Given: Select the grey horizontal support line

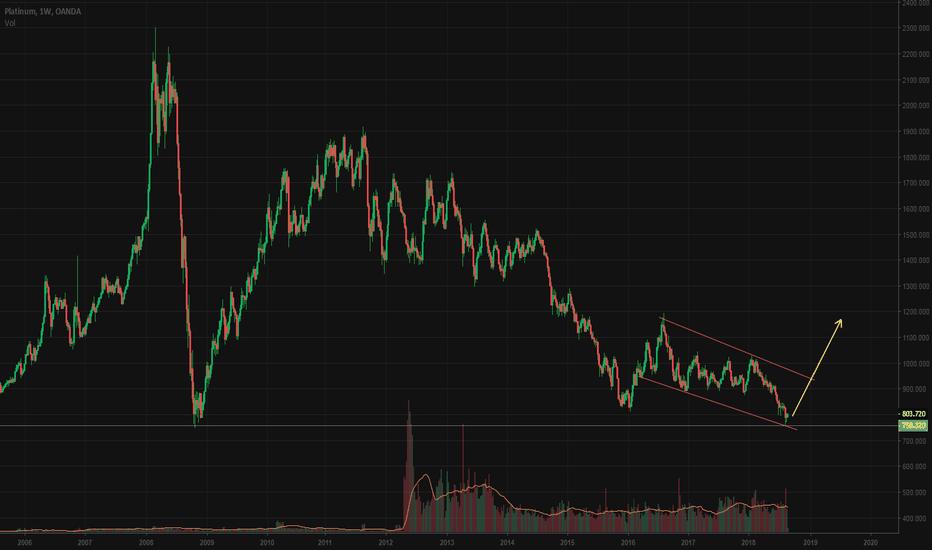Looking at the screenshot, I should [x=449, y=425].
